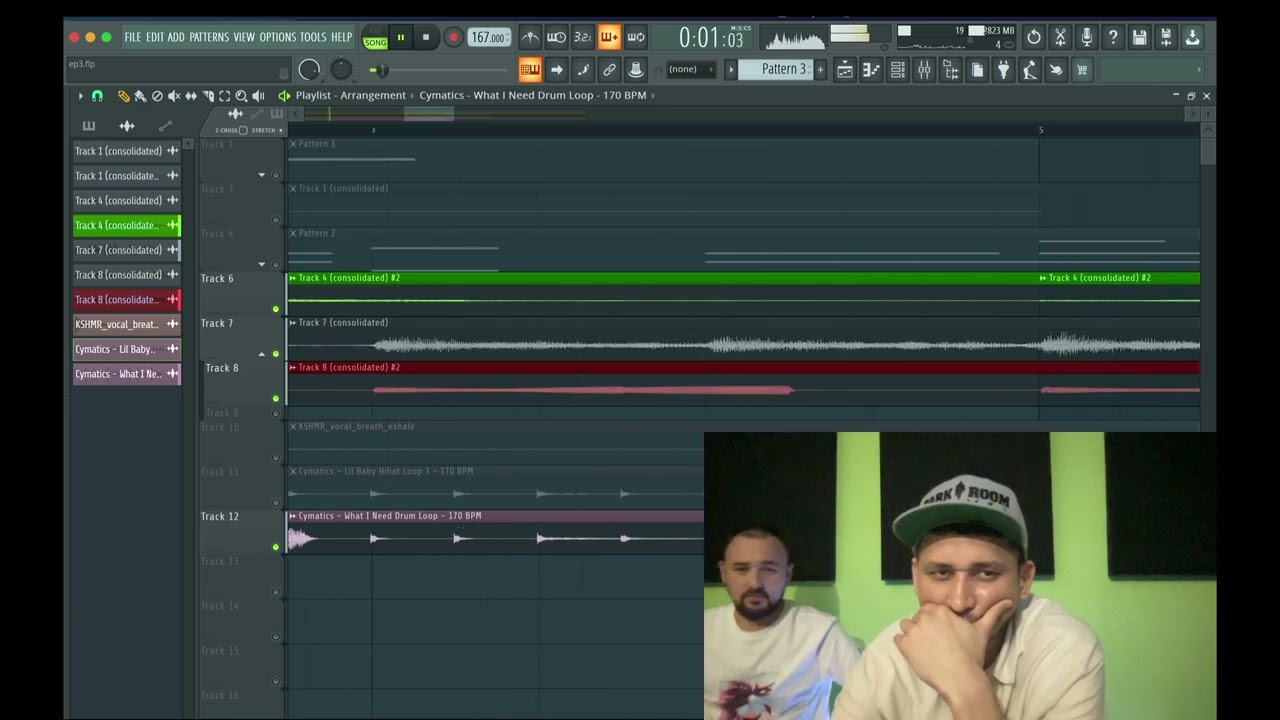Select the Delete tool

157,96
